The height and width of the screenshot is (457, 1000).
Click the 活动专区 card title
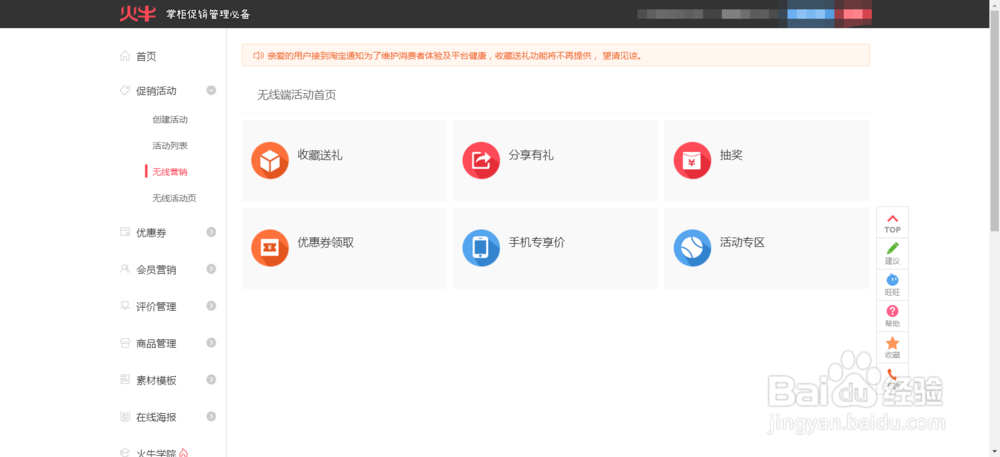(742, 243)
